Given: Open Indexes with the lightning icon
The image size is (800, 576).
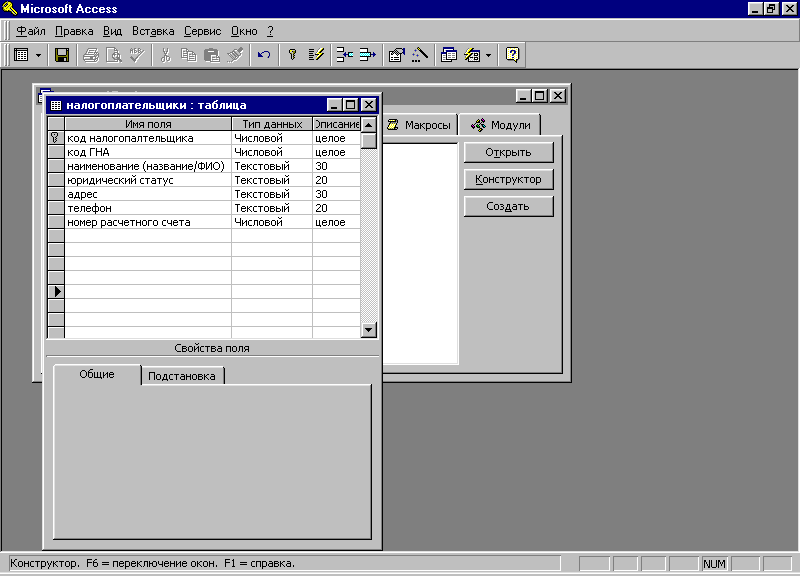Looking at the screenshot, I should pos(316,55).
